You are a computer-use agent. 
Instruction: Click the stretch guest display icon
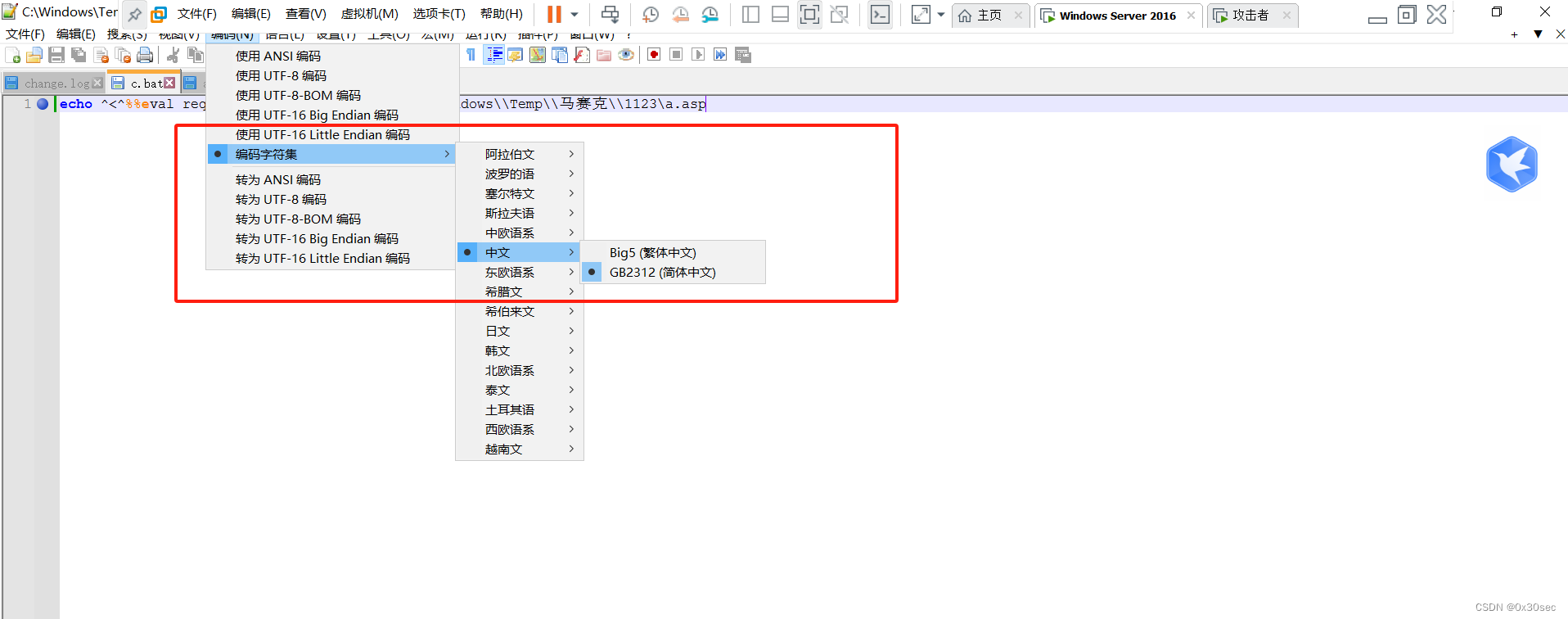pyautogui.click(x=921, y=15)
